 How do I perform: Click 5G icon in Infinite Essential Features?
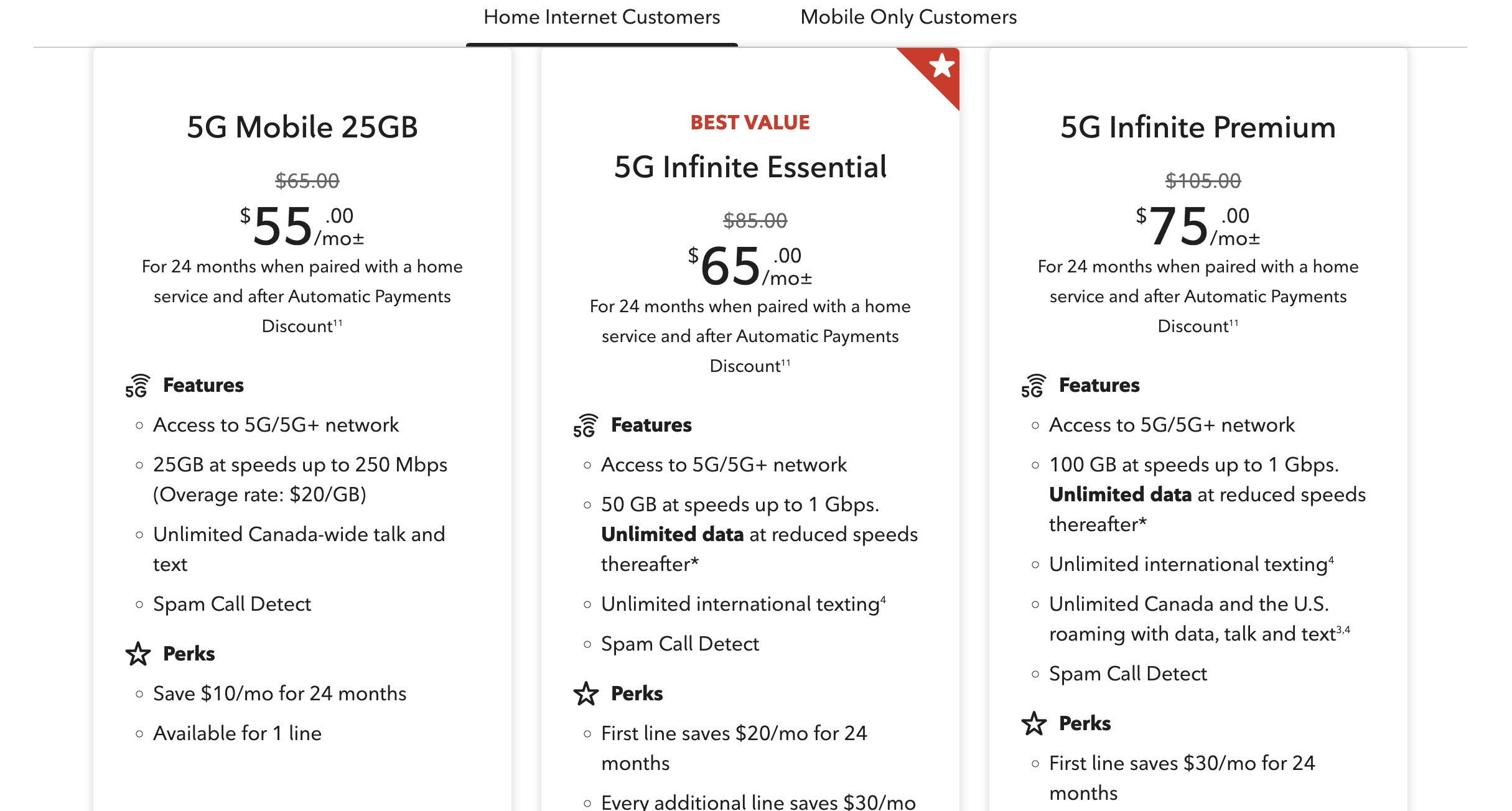(586, 425)
